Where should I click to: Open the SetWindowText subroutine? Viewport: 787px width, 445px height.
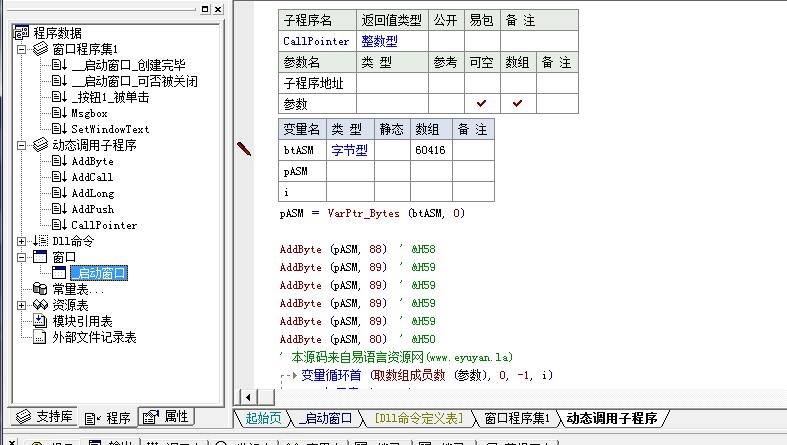(x=110, y=129)
